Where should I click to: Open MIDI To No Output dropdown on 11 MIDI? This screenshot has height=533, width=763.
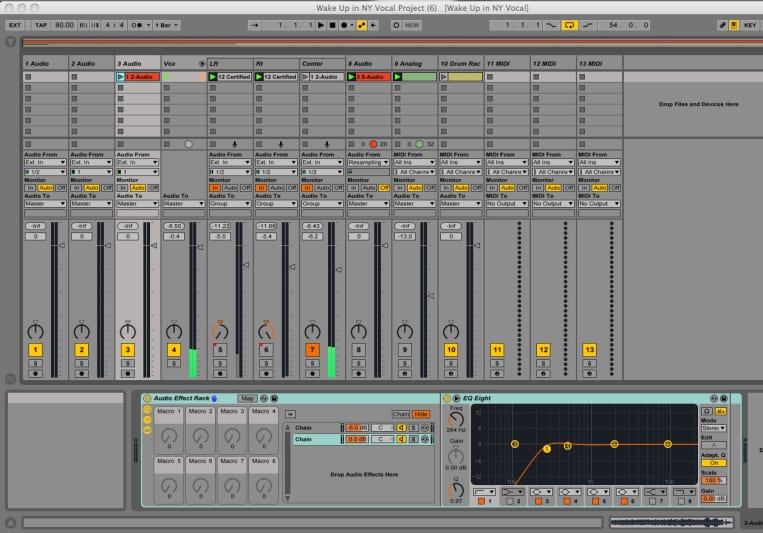pos(507,203)
